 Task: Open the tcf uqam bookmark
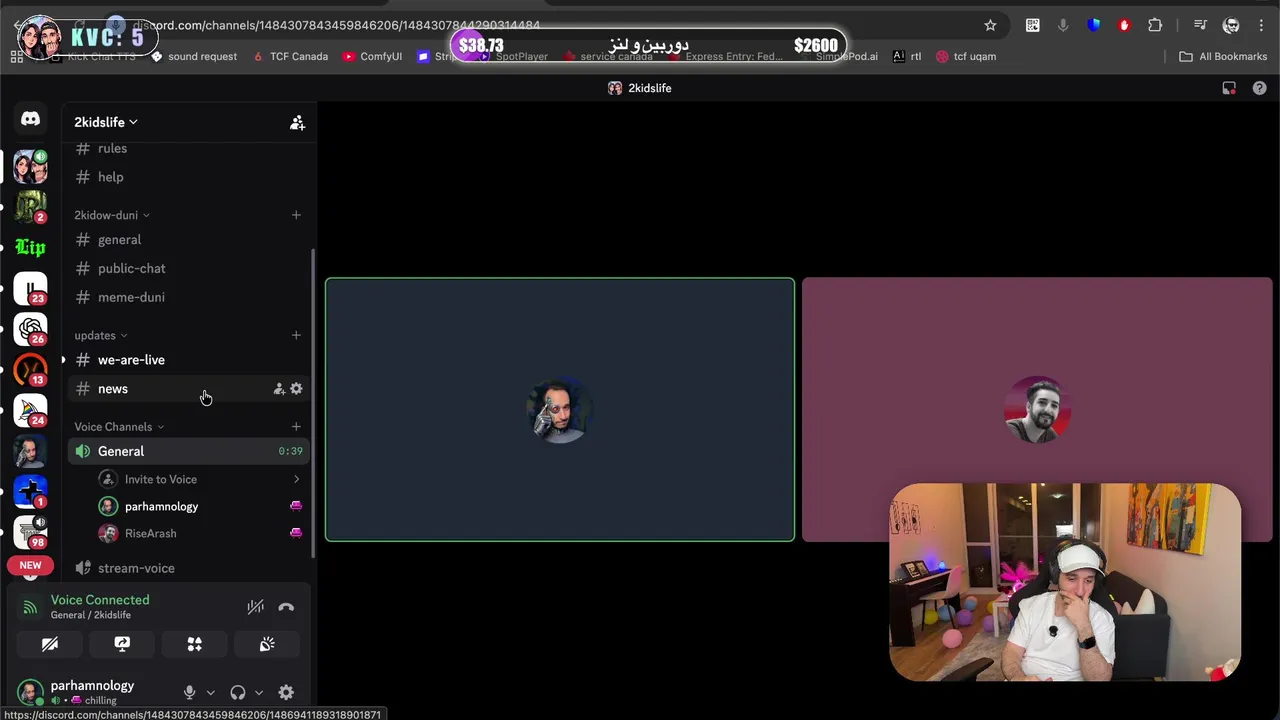[x=965, y=57]
